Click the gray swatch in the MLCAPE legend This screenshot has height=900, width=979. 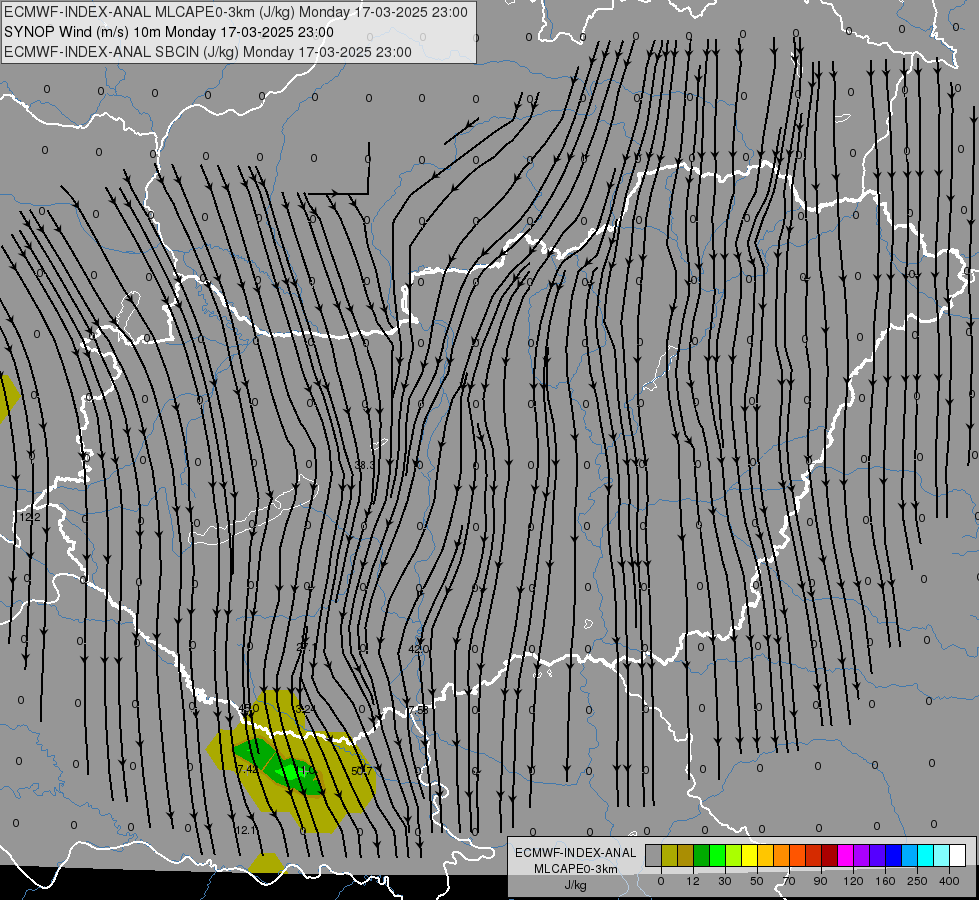point(654,855)
